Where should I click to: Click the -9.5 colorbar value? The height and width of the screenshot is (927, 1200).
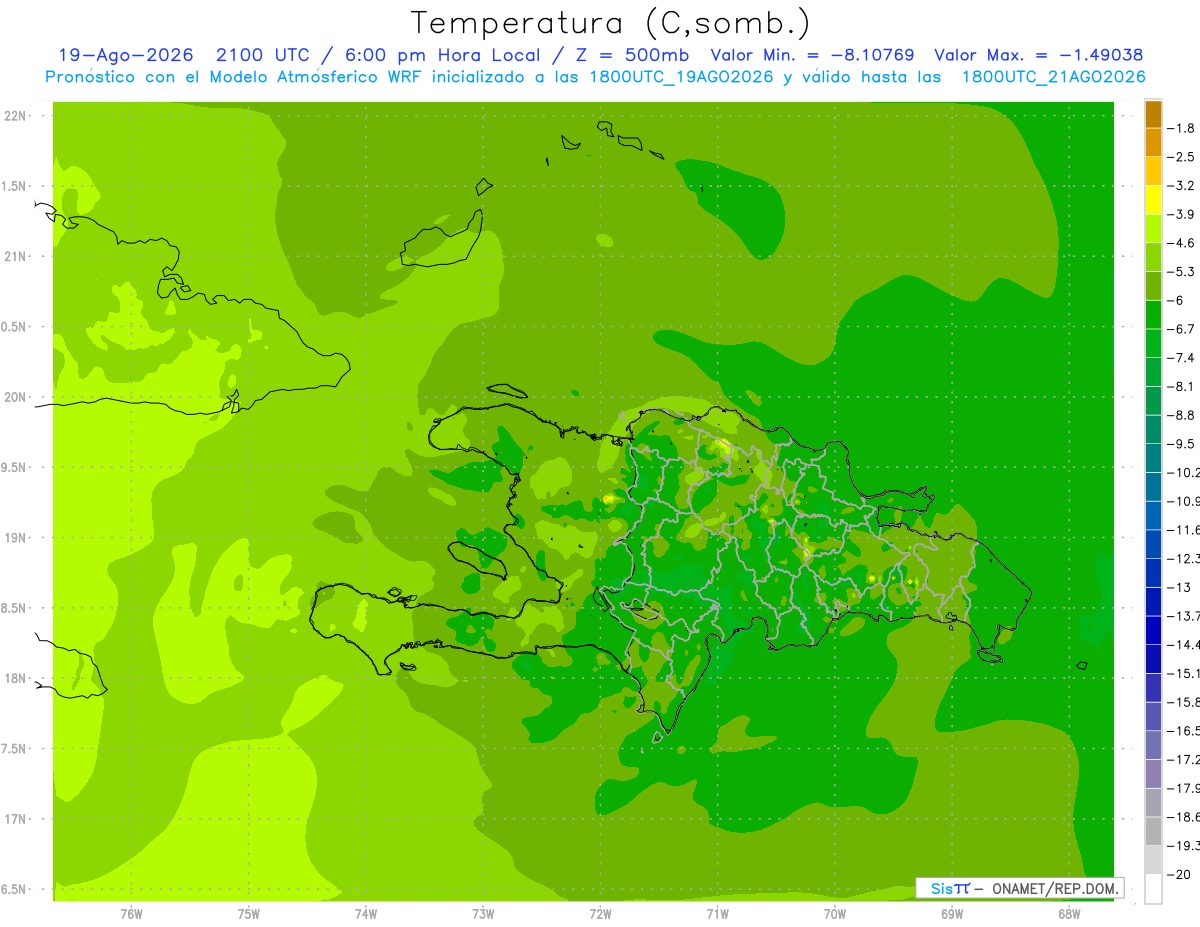coord(1182,444)
